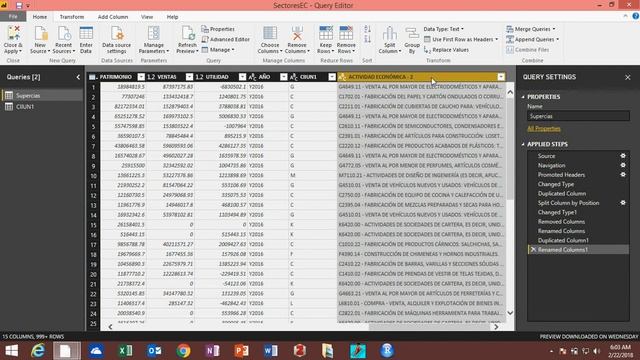Open the Data Type: Text dropdown
640x360 pixels.
444,29
